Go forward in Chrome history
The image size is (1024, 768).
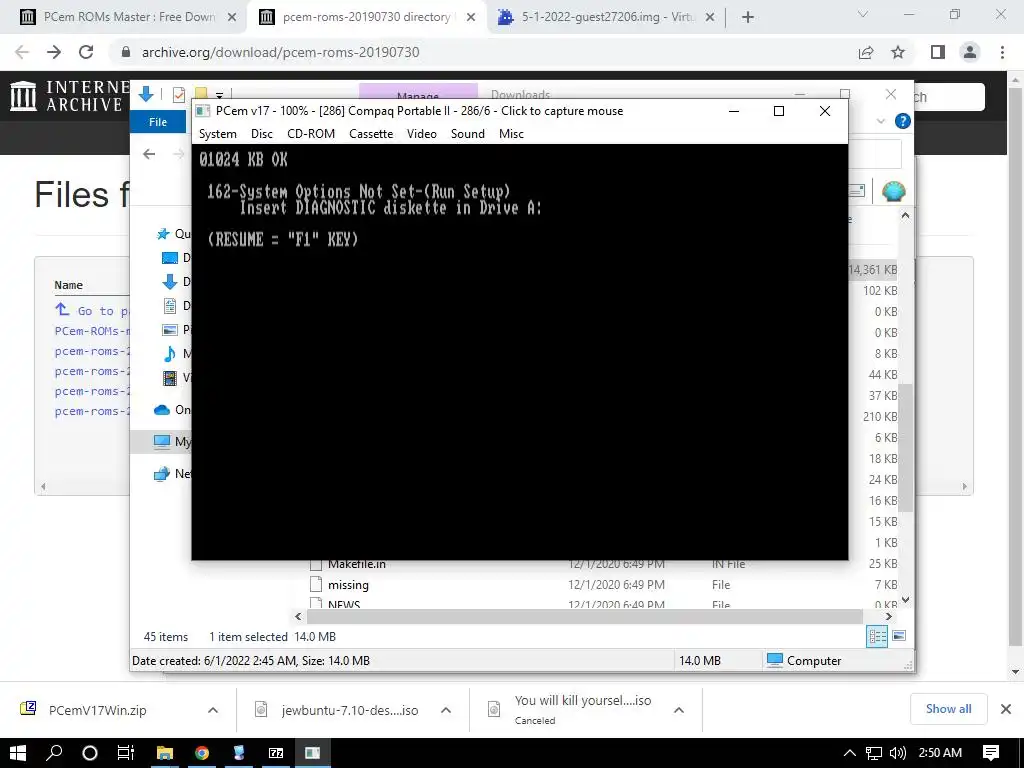(54, 52)
